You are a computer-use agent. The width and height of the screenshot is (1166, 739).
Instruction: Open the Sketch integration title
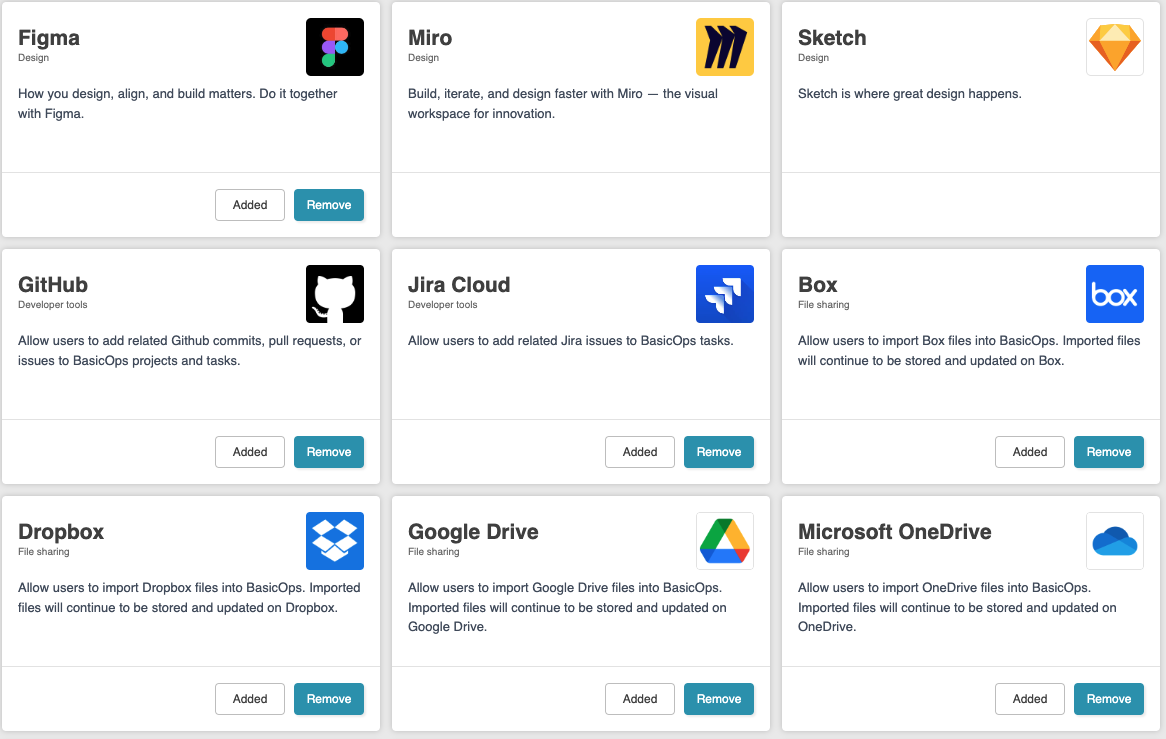point(831,37)
